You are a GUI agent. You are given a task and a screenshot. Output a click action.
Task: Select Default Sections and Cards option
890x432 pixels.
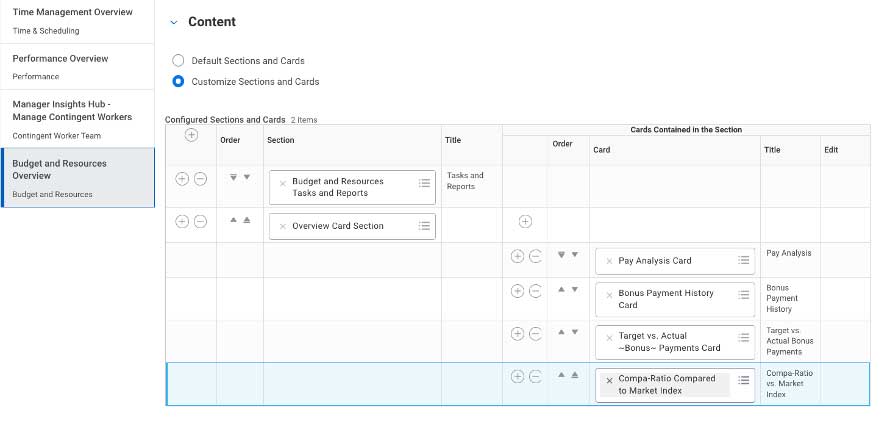click(x=178, y=61)
